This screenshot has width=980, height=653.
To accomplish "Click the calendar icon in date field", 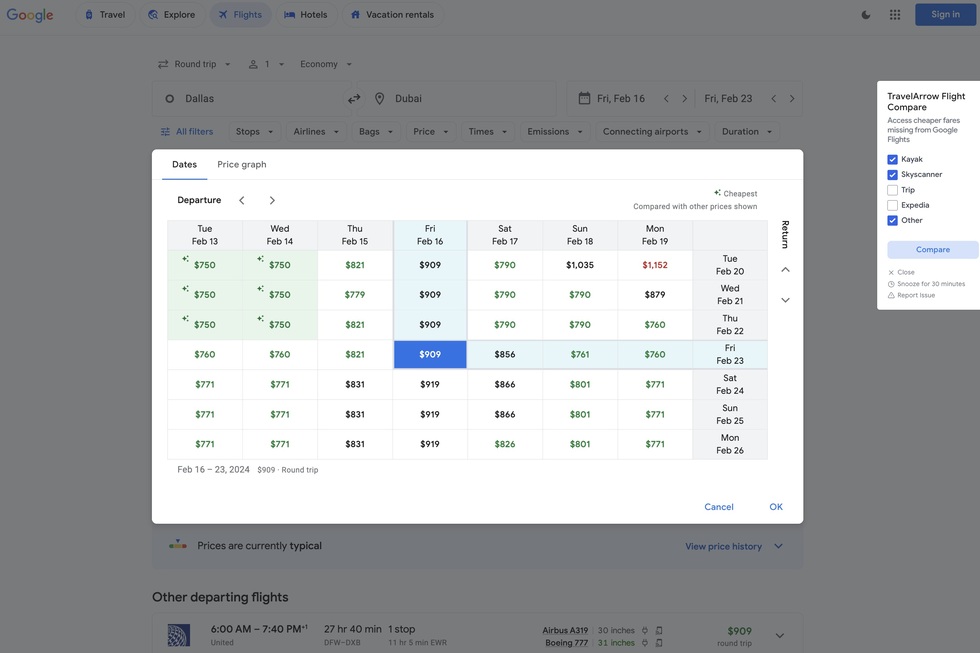I will click(x=584, y=98).
